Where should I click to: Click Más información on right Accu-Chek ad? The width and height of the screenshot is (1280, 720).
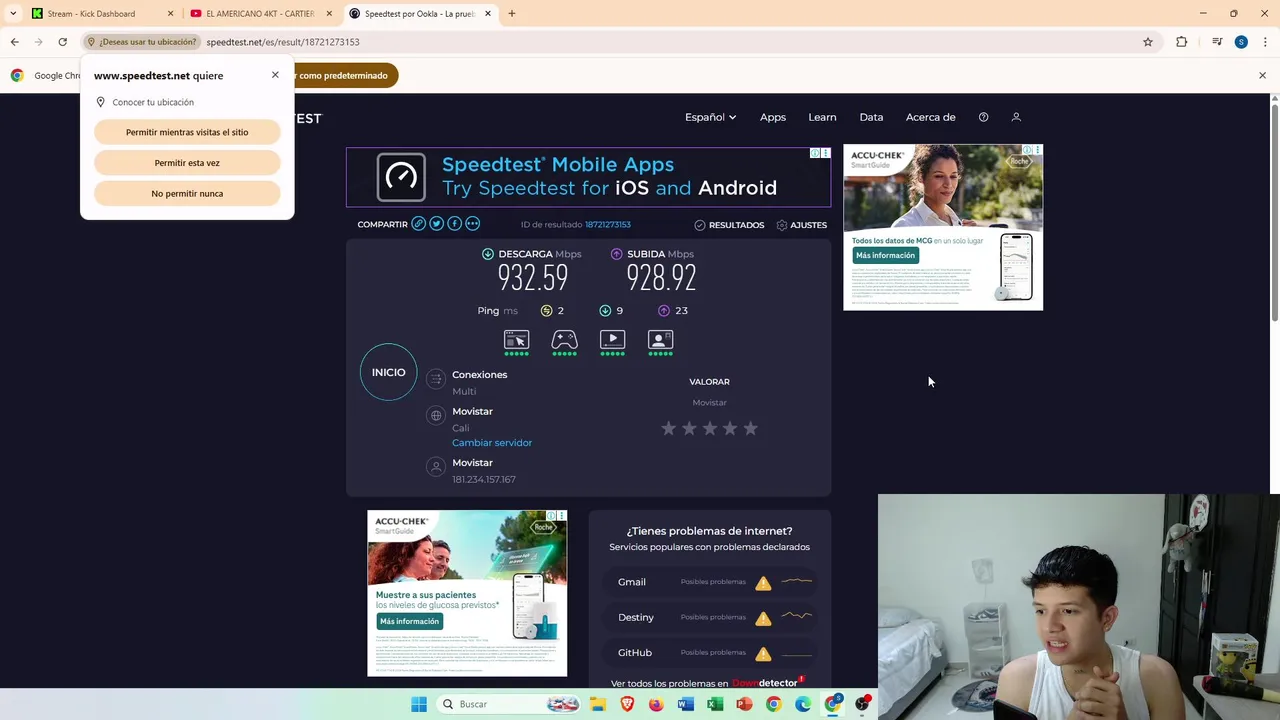pyautogui.click(x=885, y=255)
